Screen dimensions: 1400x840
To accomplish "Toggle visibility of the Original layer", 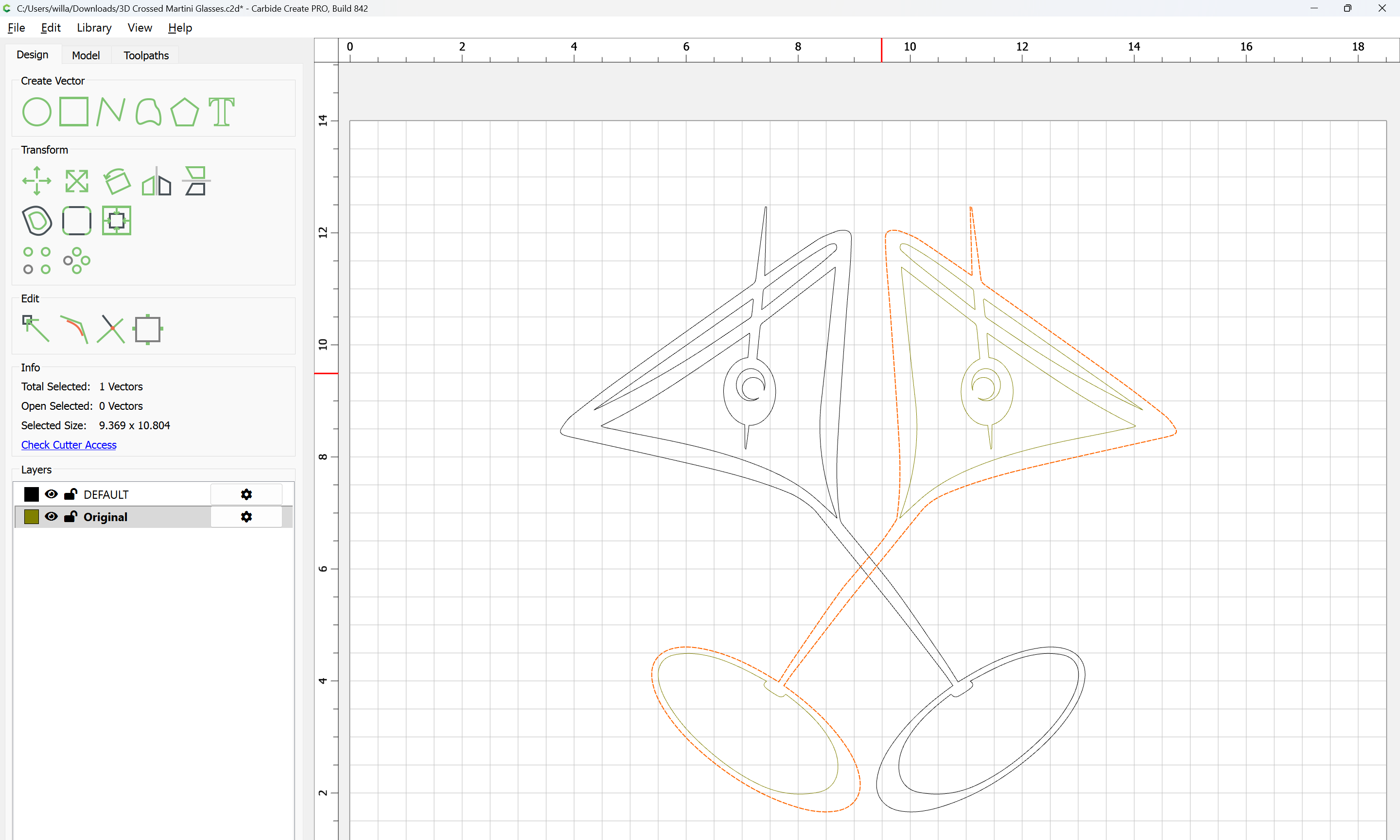I will 51,517.
